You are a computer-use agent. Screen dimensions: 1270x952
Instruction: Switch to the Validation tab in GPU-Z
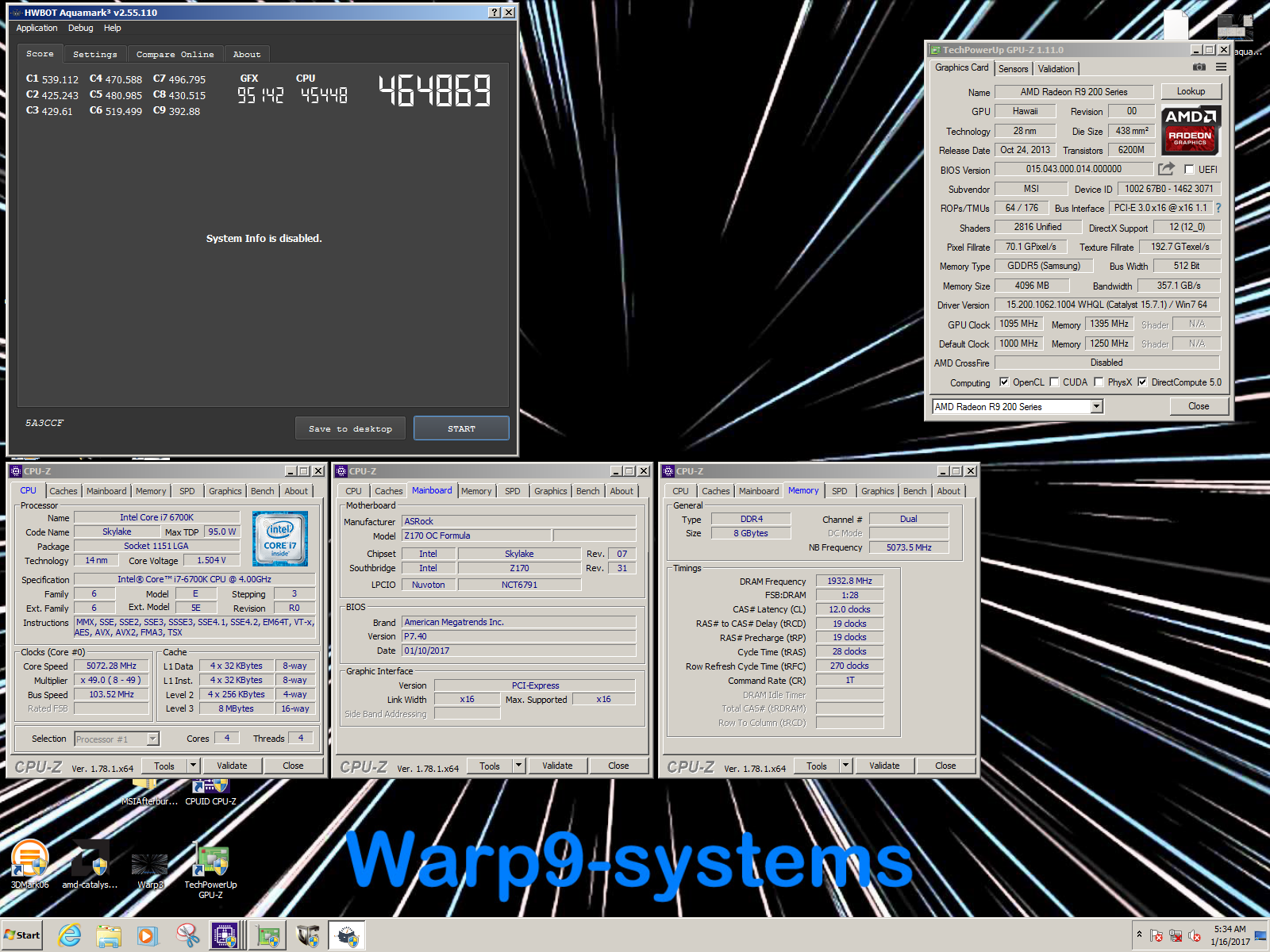tap(1056, 69)
